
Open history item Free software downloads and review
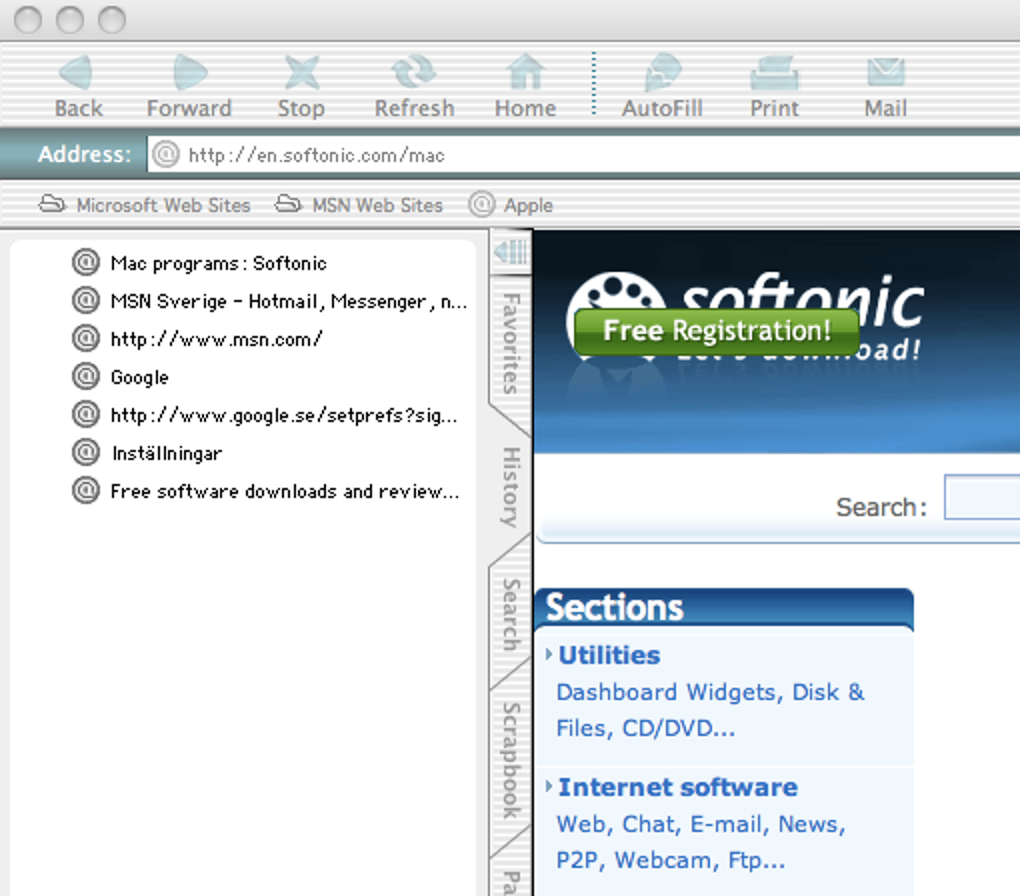[285, 491]
